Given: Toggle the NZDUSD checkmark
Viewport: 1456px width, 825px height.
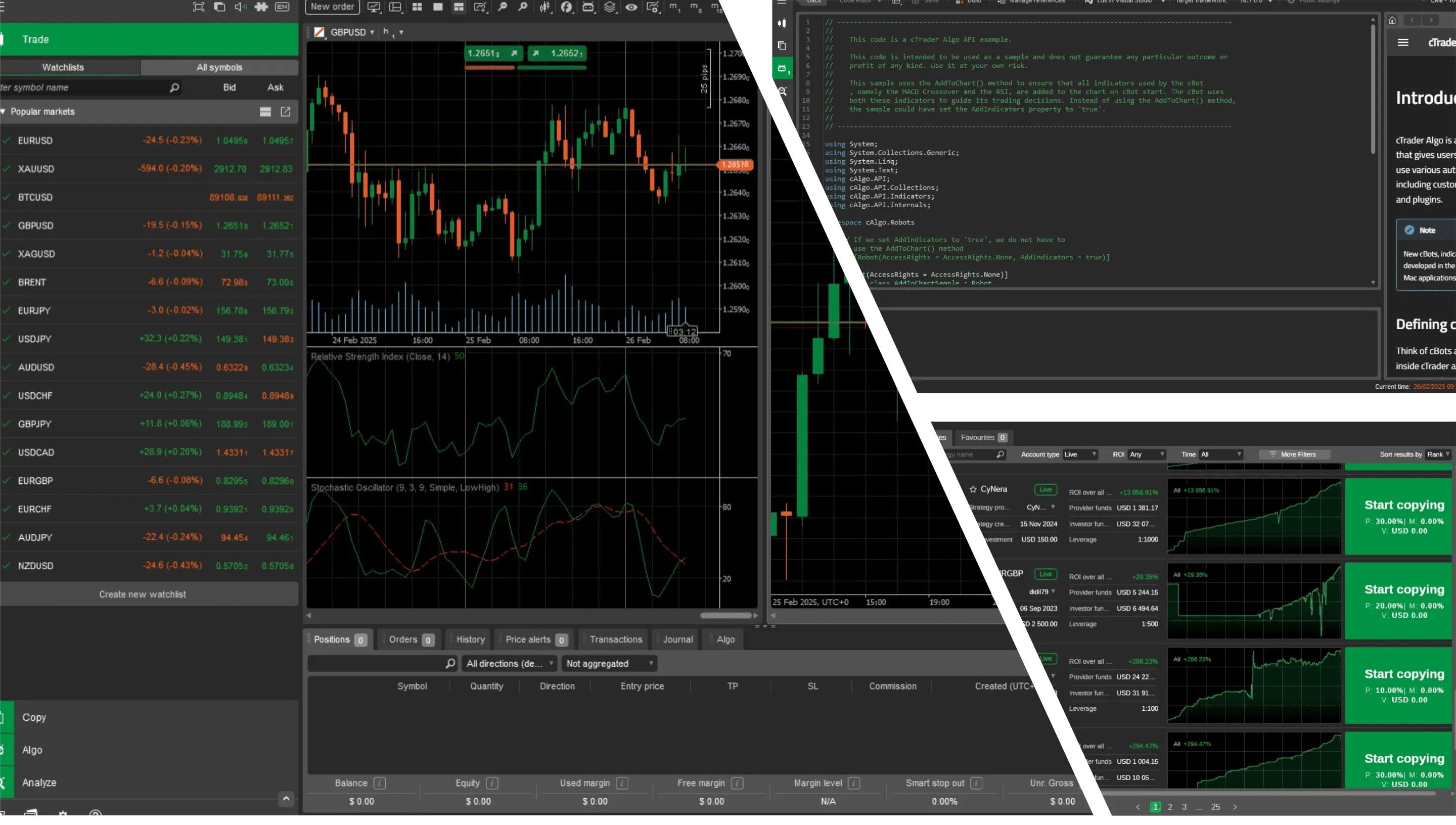Looking at the screenshot, I should [6, 566].
